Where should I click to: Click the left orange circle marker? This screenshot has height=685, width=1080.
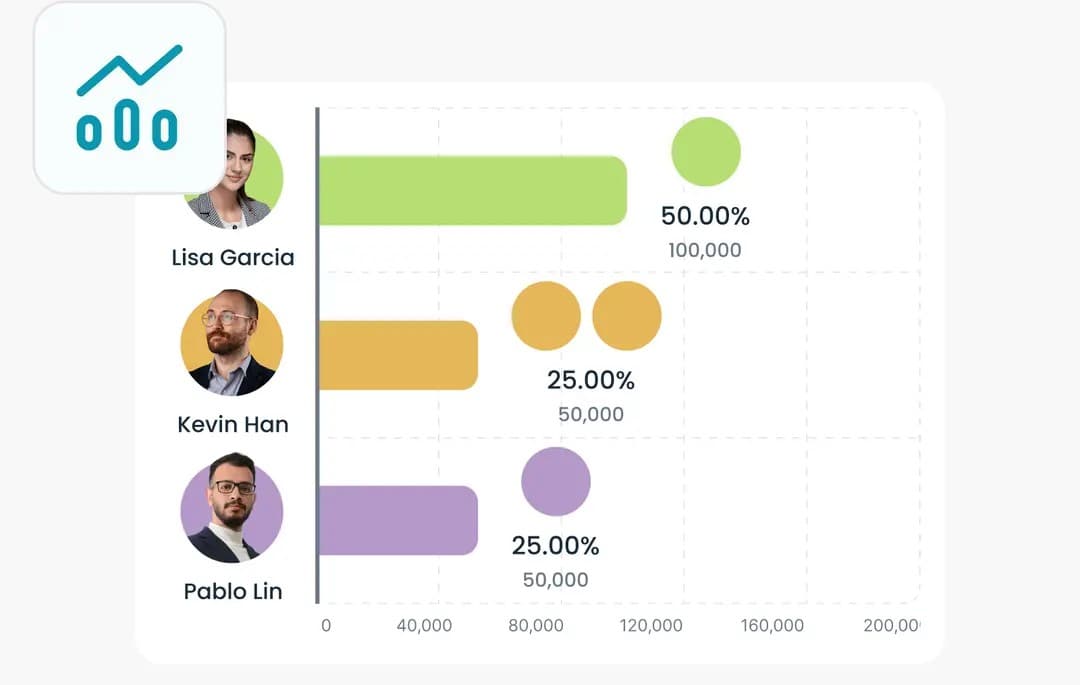546,316
